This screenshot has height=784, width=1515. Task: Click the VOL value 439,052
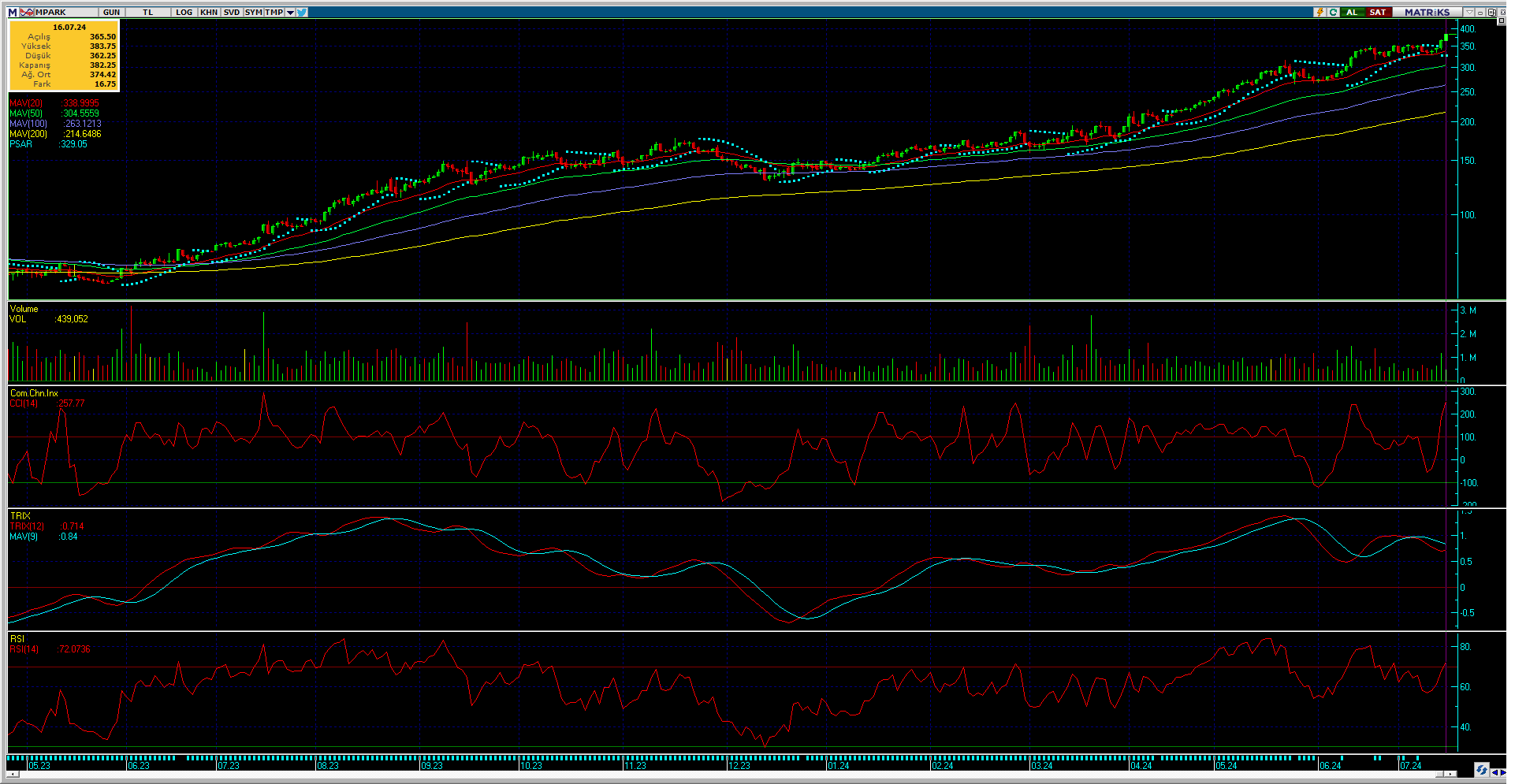(x=72, y=319)
